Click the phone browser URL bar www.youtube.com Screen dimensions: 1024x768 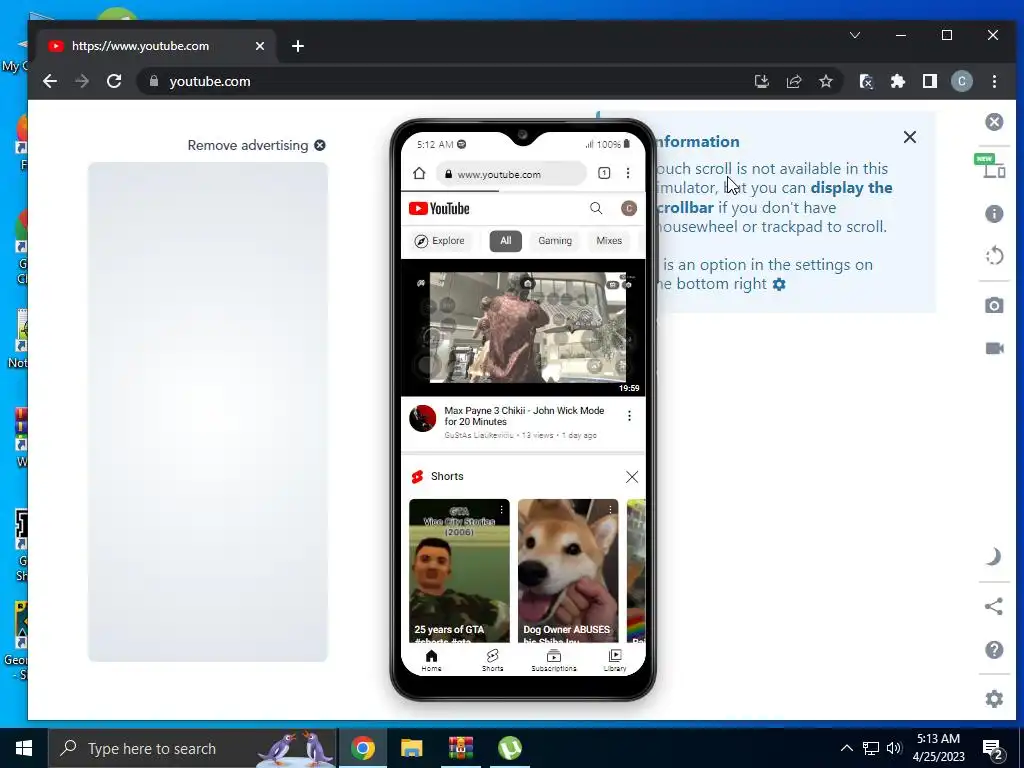coord(511,174)
